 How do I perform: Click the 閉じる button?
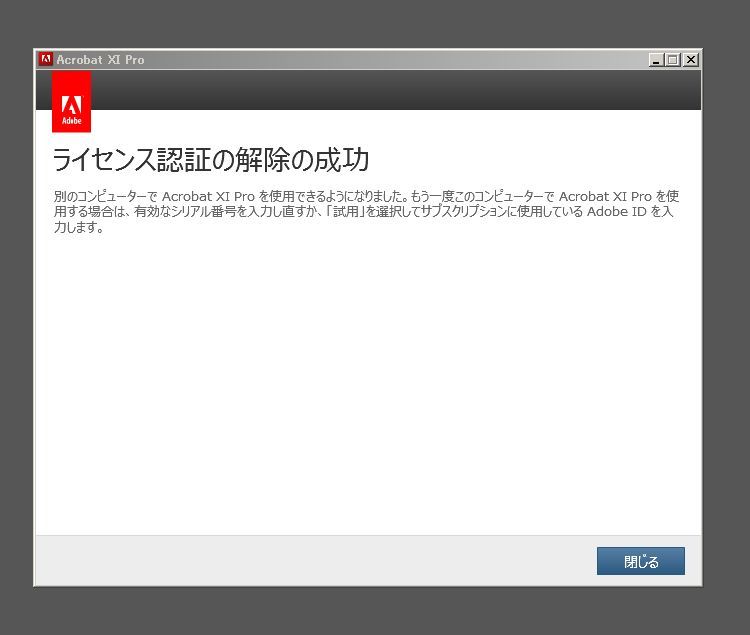(x=640, y=561)
